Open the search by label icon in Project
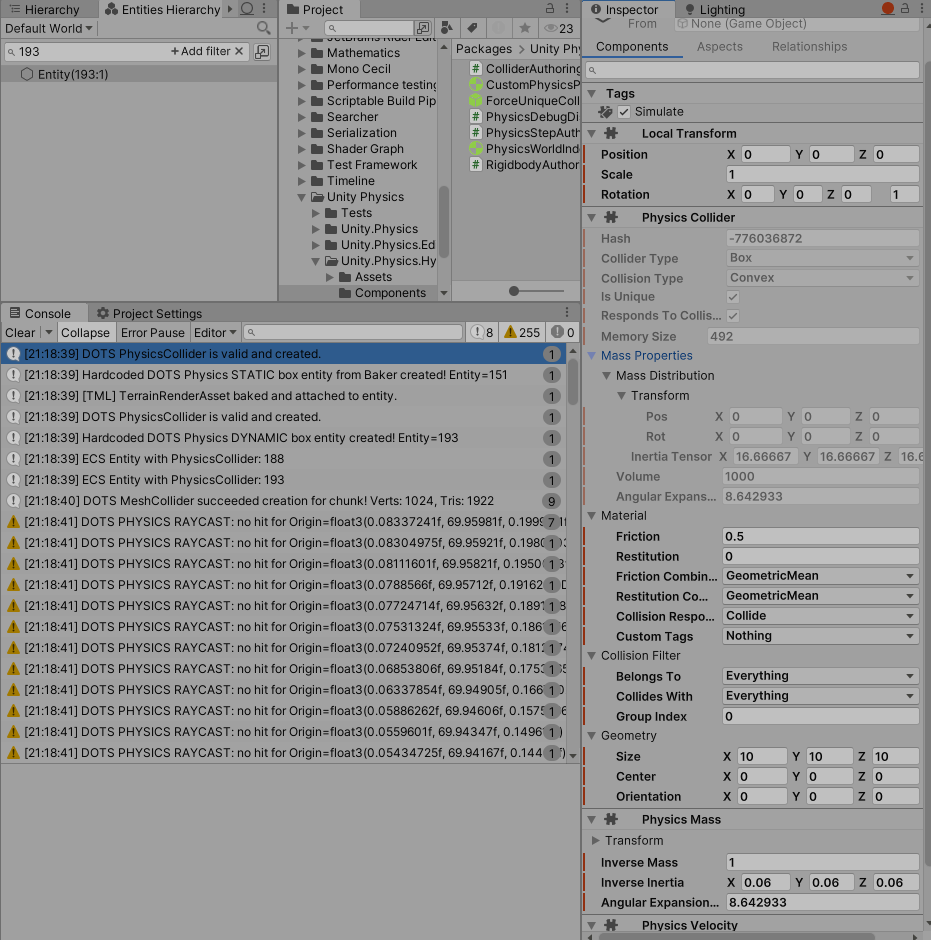Screen dimensions: 931x940 point(473,28)
